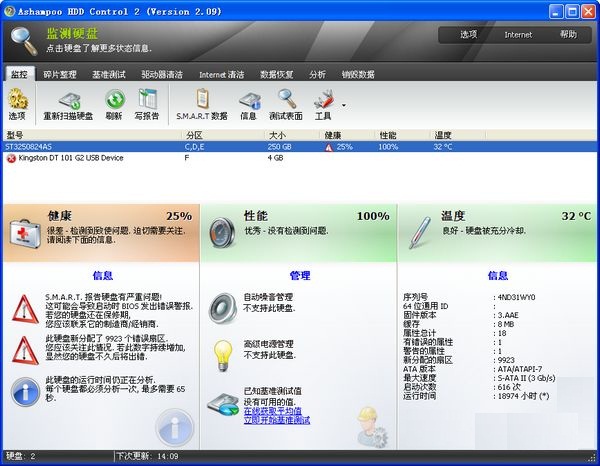Click the light bulb 高级电源管理 icon

(x=223, y=356)
